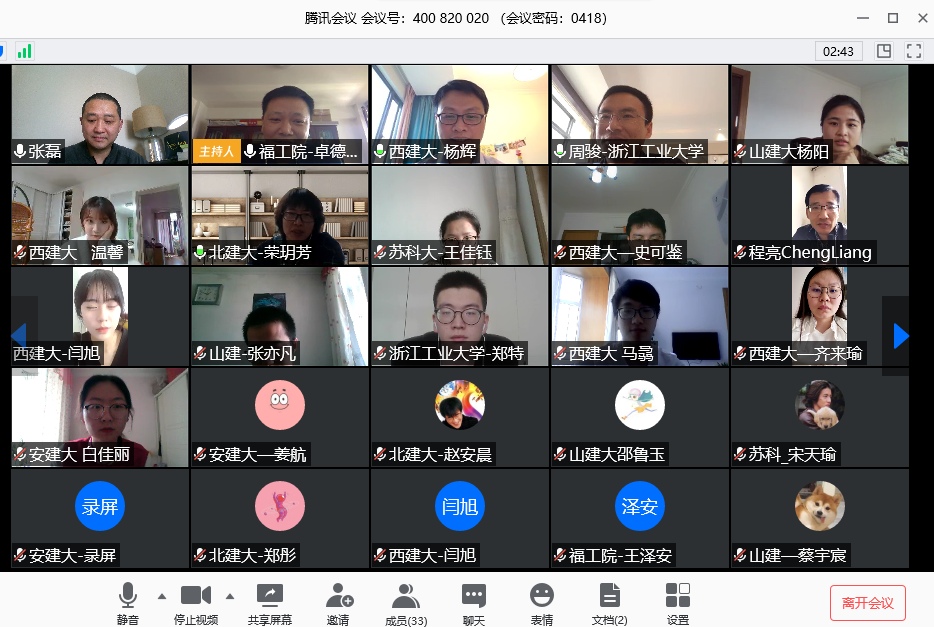Click the 02:43 meeting timer
The image size is (934, 627).
pyautogui.click(x=838, y=51)
